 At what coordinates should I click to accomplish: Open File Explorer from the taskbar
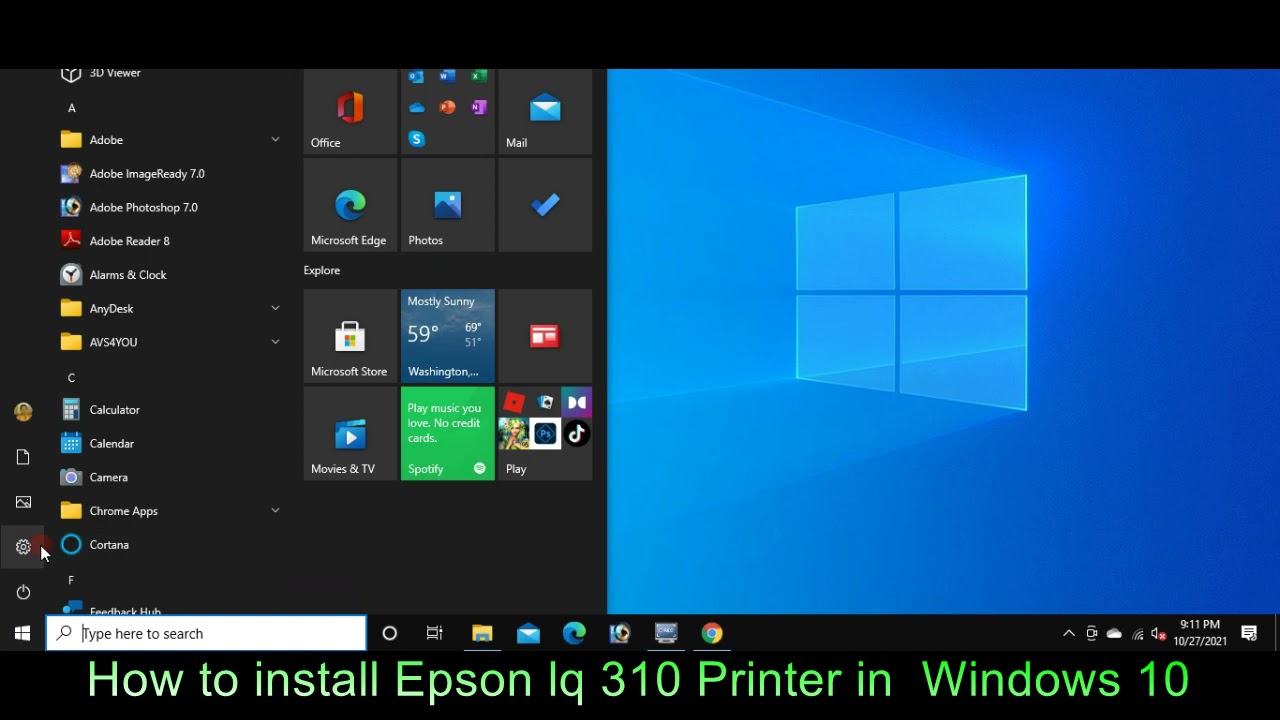tap(482, 633)
